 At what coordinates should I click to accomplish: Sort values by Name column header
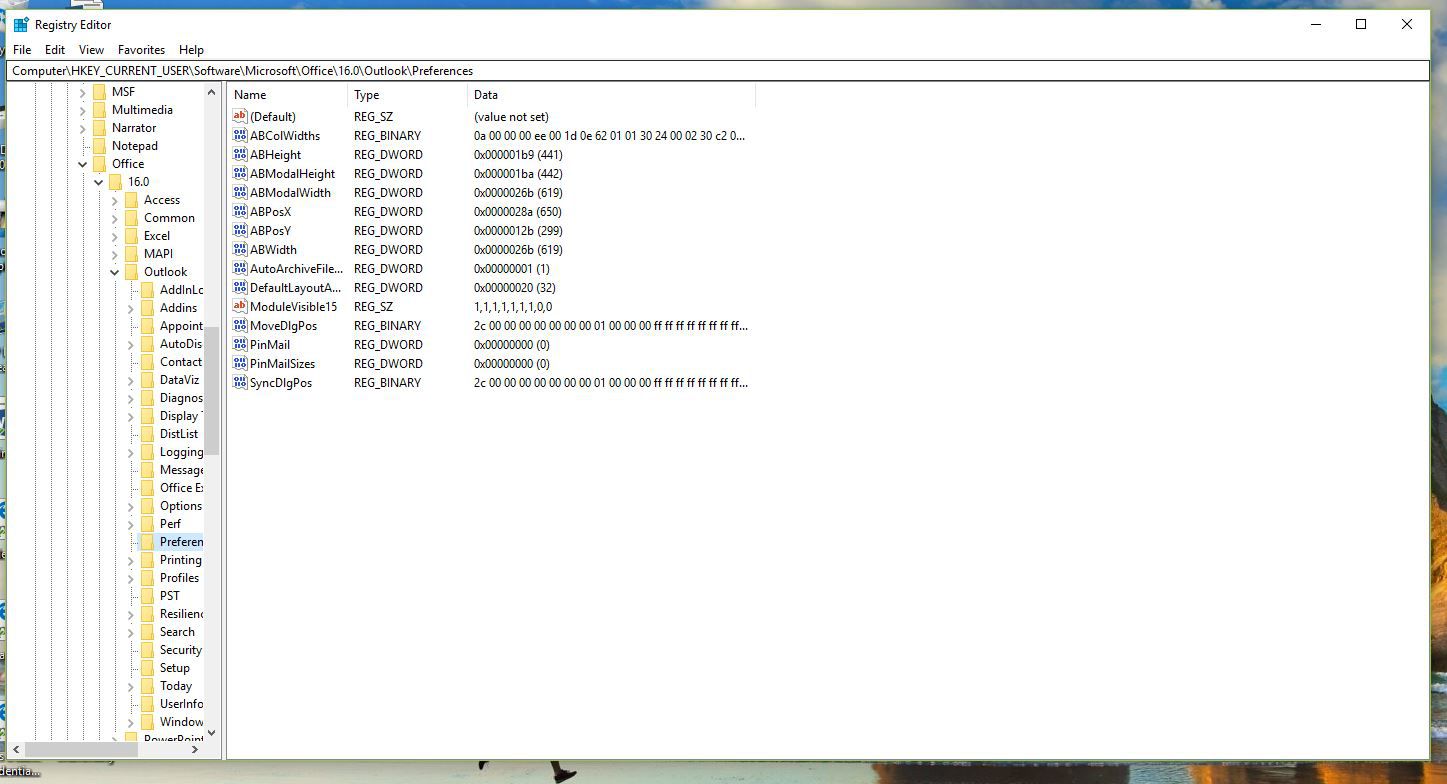click(x=288, y=95)
